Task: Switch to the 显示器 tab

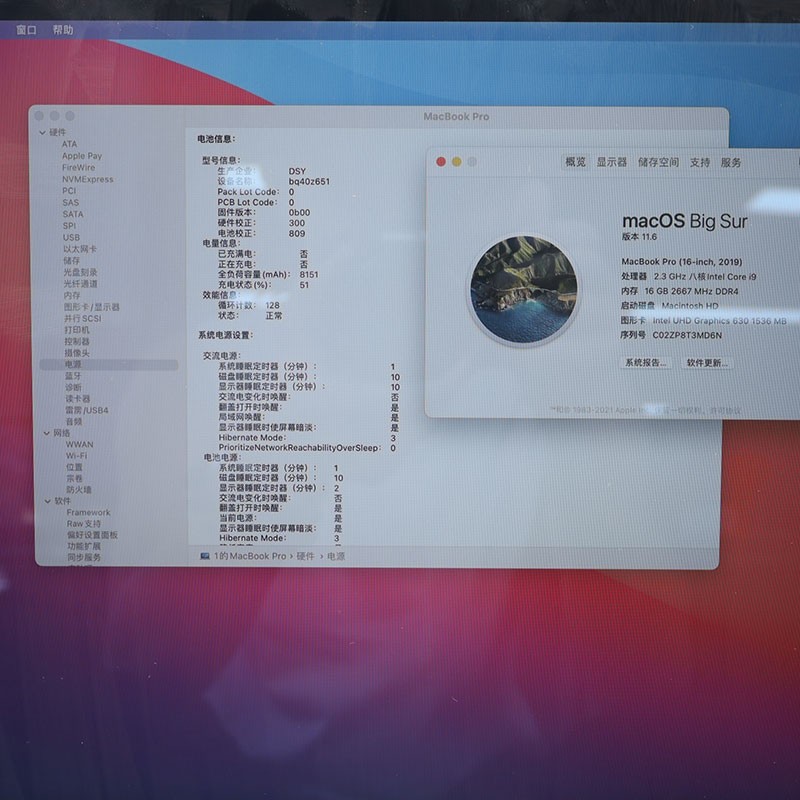Action: pos(611,162)
